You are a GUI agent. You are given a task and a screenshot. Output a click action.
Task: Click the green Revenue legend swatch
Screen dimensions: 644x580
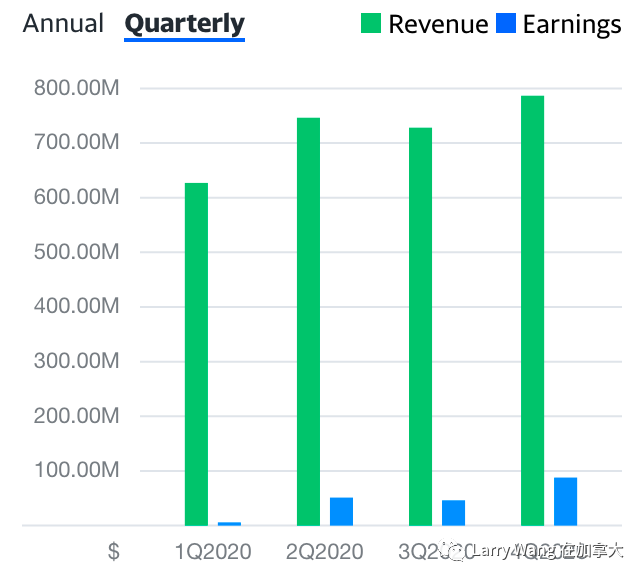point(371,23)
